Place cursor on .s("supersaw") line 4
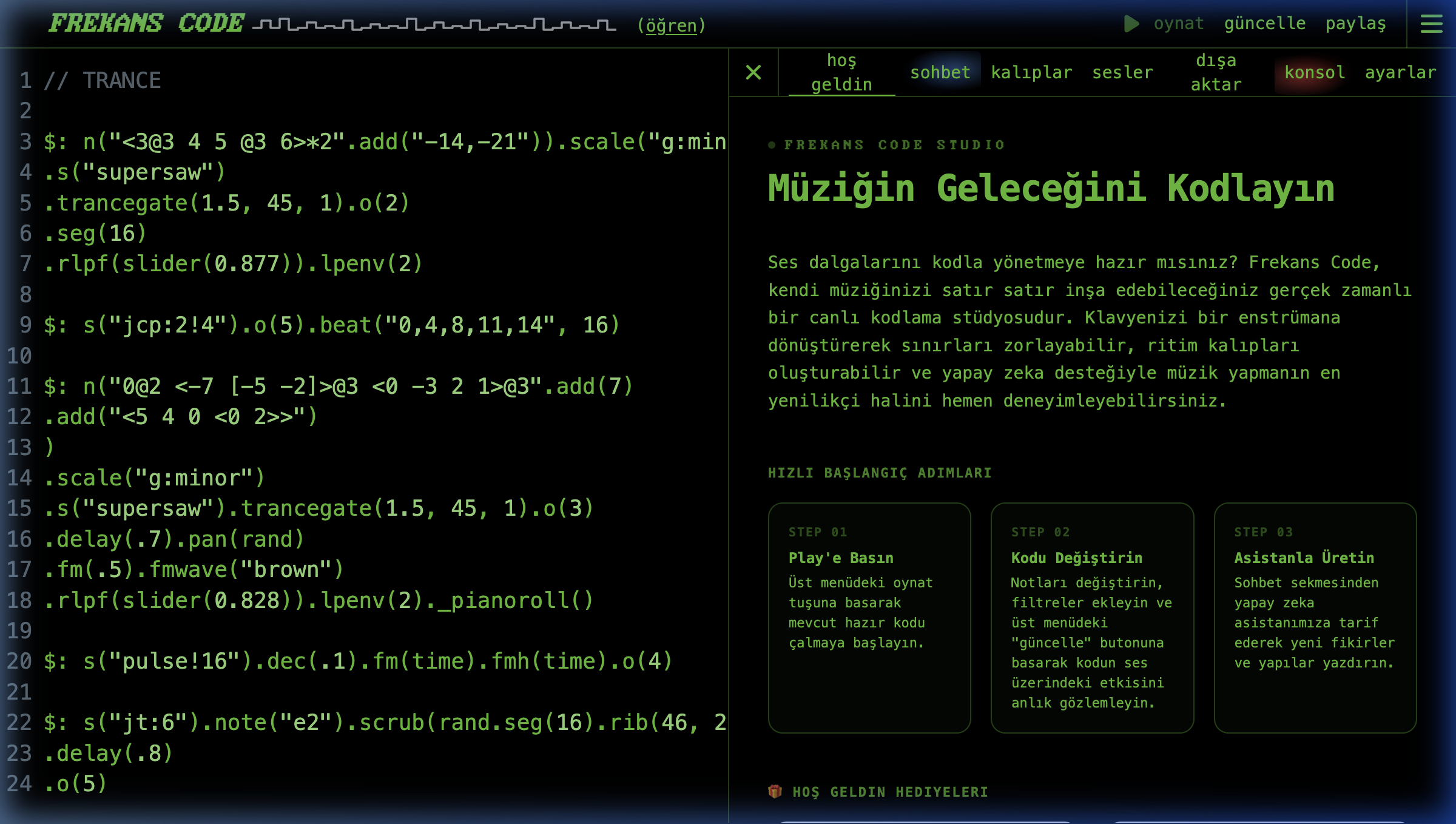The height and width of the screenshot is (824, 1456). (135, 172)
